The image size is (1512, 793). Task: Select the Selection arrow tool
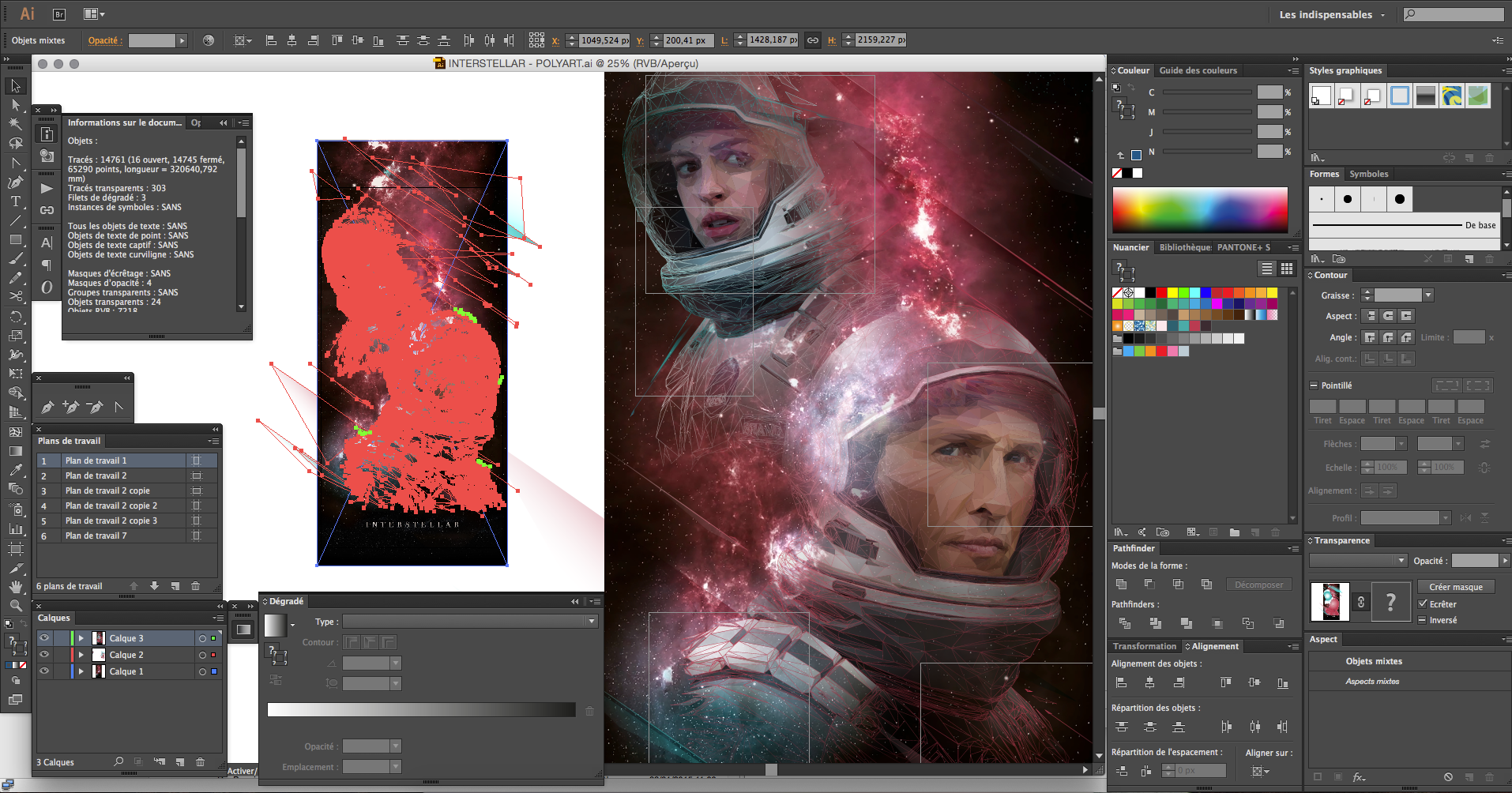(15, 86)
